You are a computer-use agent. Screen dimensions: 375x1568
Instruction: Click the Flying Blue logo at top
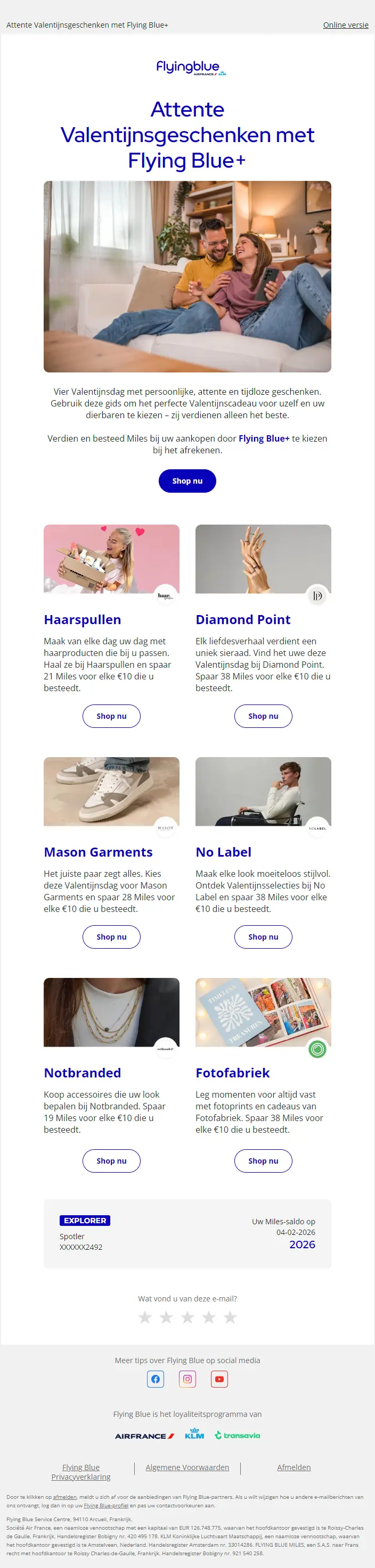coord(188,68)
